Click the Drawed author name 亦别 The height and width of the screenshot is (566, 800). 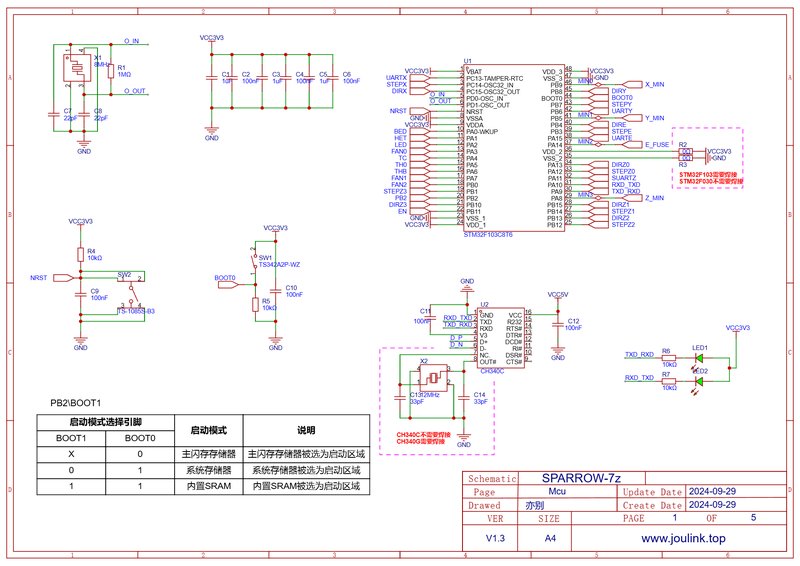pos(535,505)
